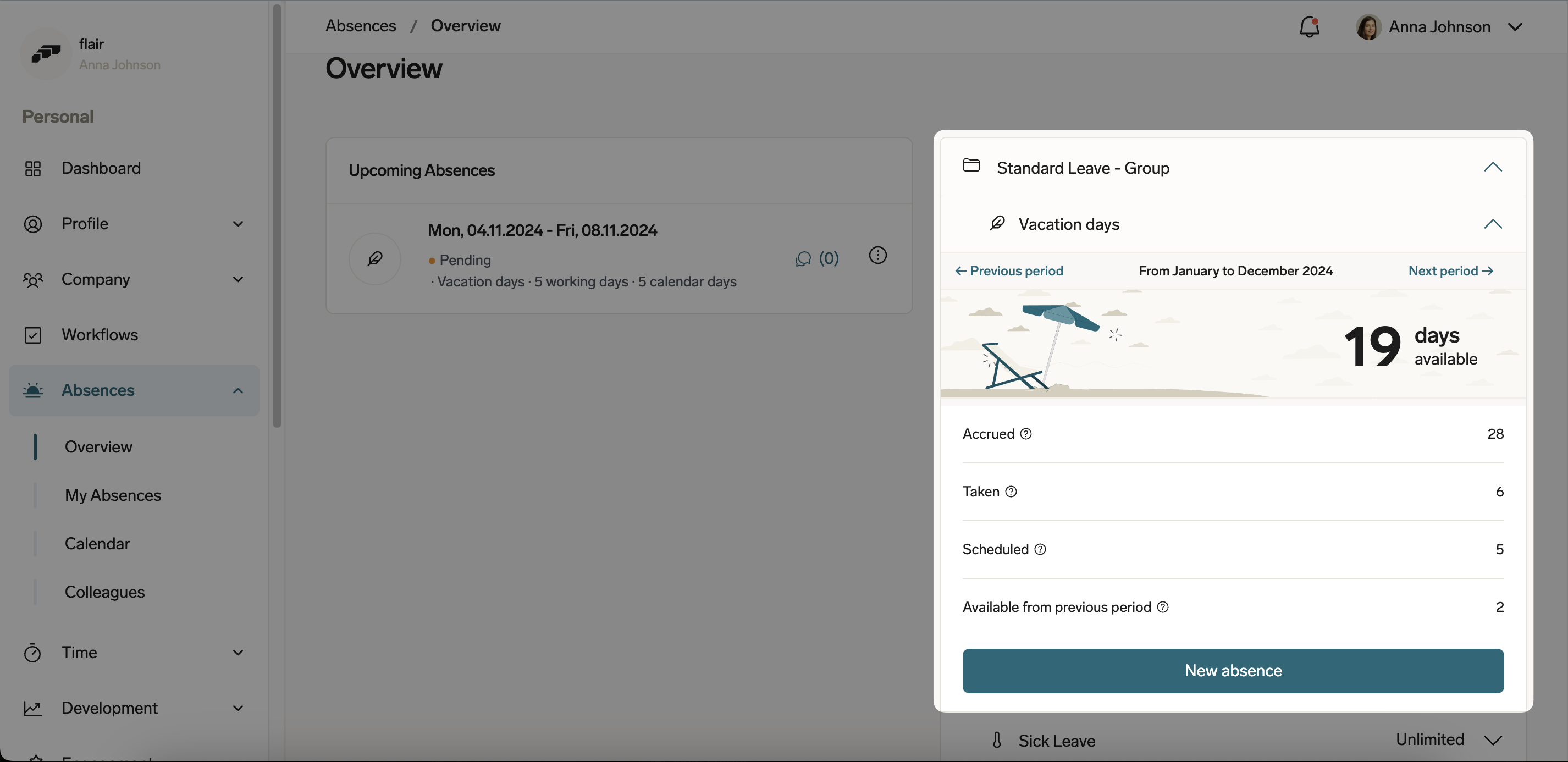Click the Taken help question icon
Image resolution: width=1568 pixels, height=762 pixels.
tap(1011, 492)
